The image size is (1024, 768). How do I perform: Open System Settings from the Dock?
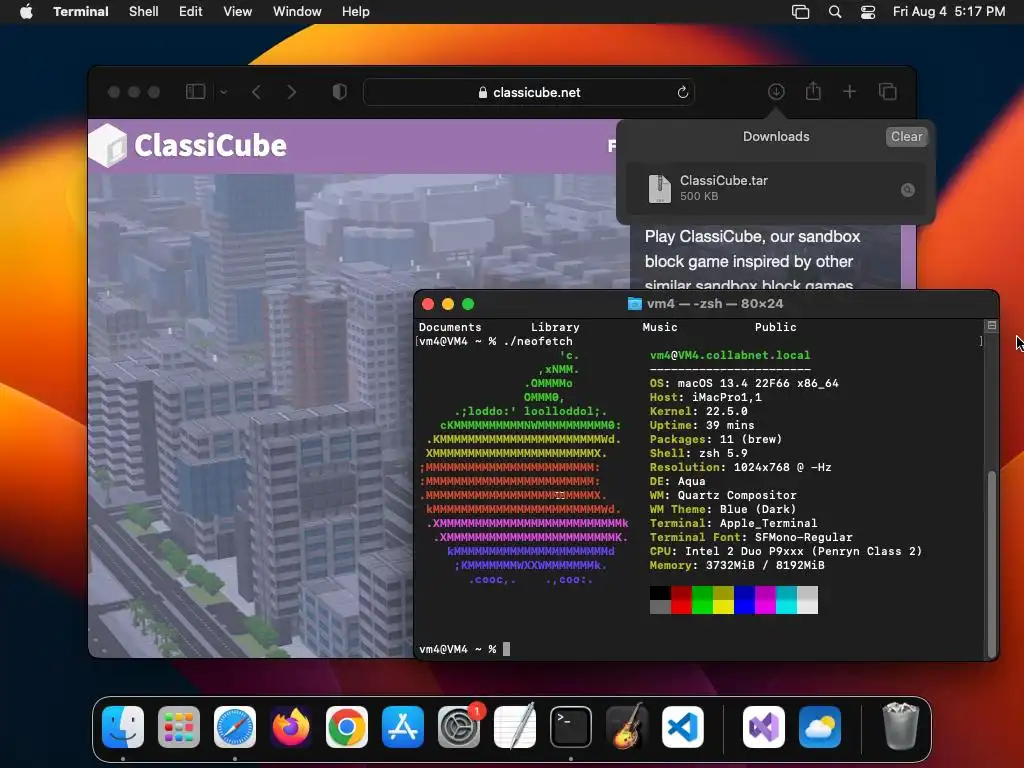[x=459, y=727]
